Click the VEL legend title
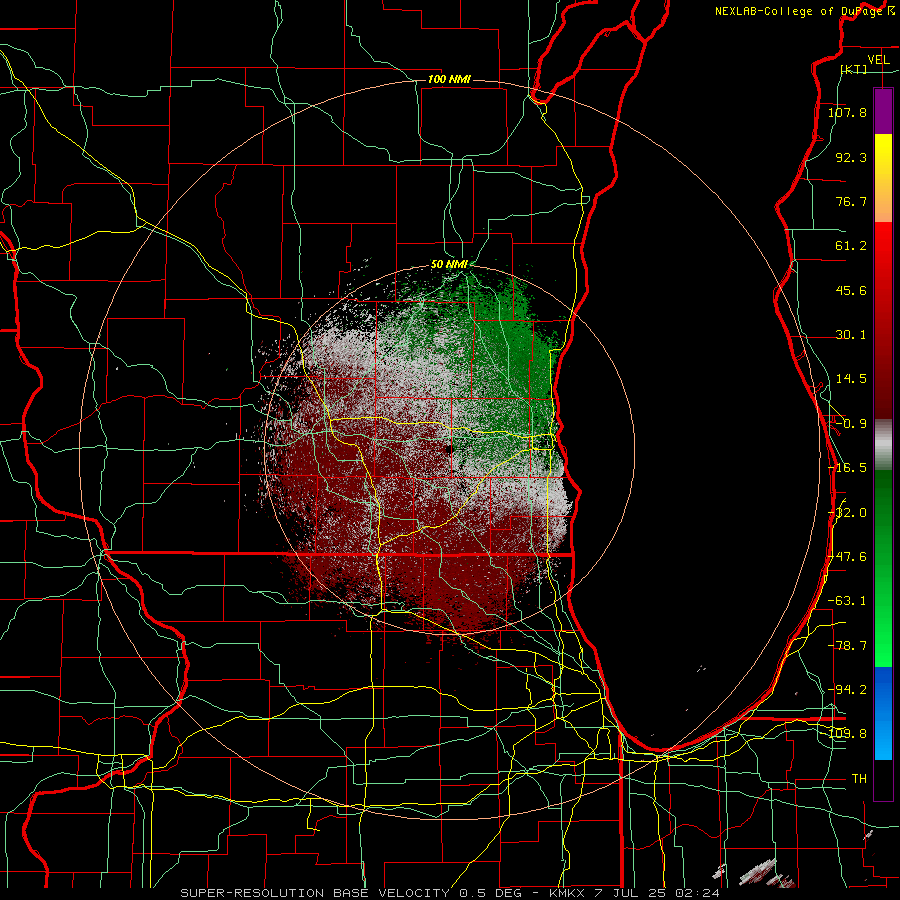Image resolution: width=900 pixels, height=900 pixels. (x=878, y=60)
